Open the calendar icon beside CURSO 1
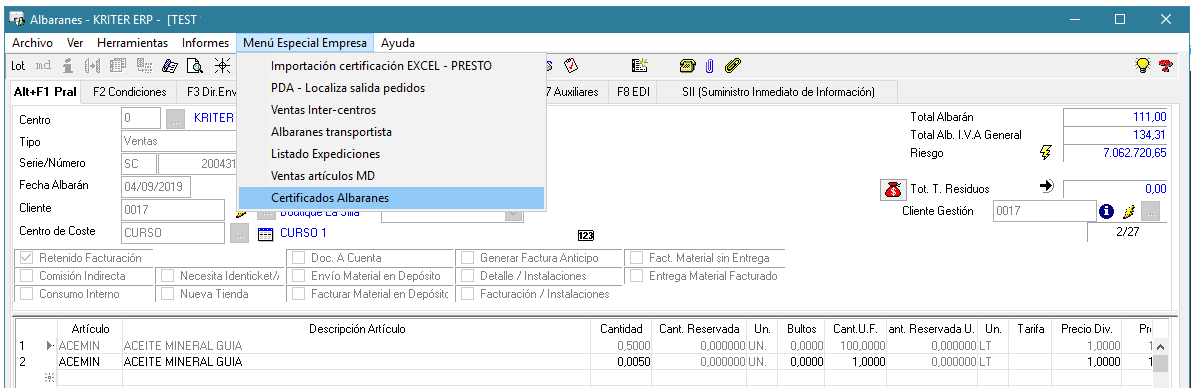 click(265, 233)
